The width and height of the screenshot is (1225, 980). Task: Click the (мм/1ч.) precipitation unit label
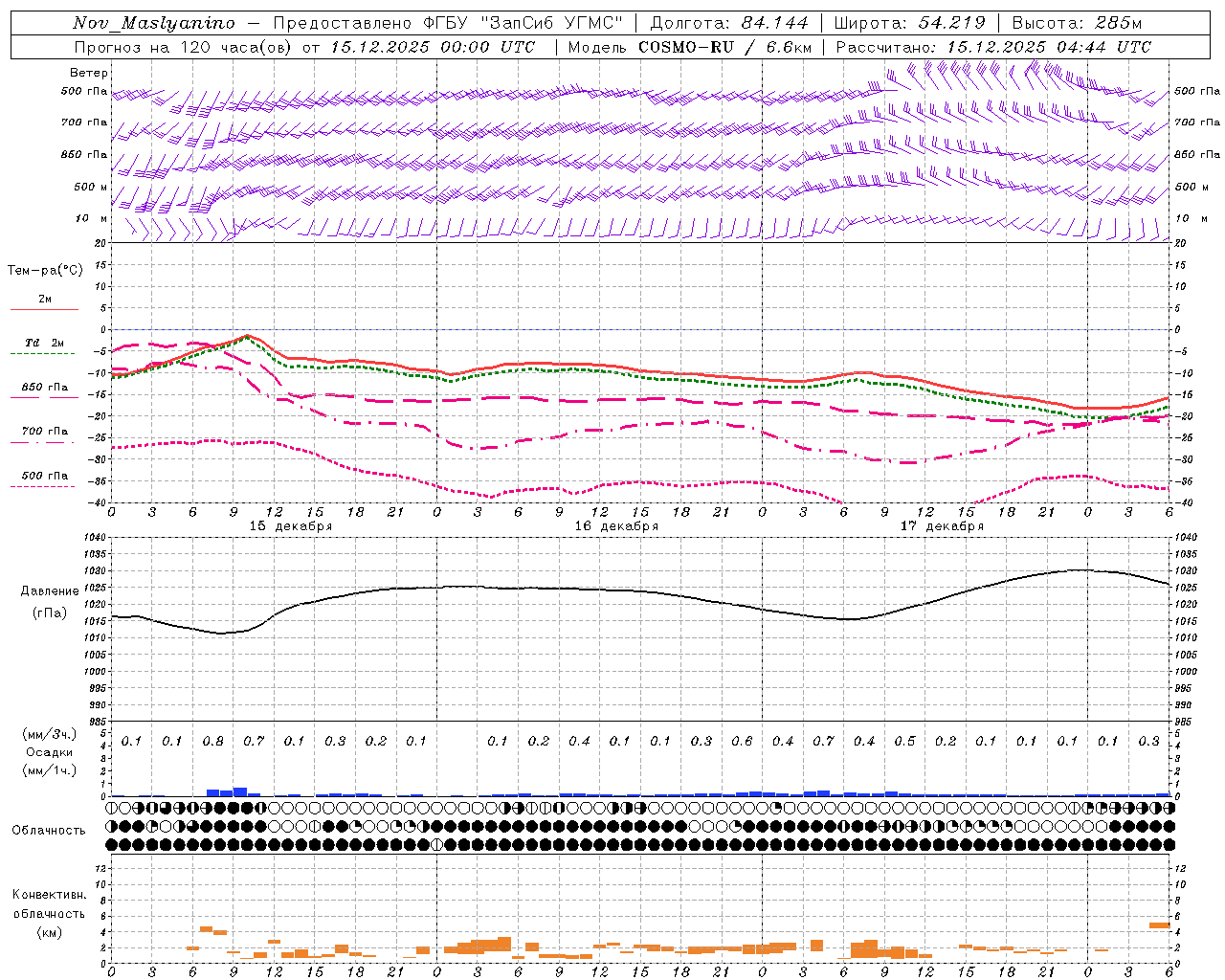click(x=50, y=770)
